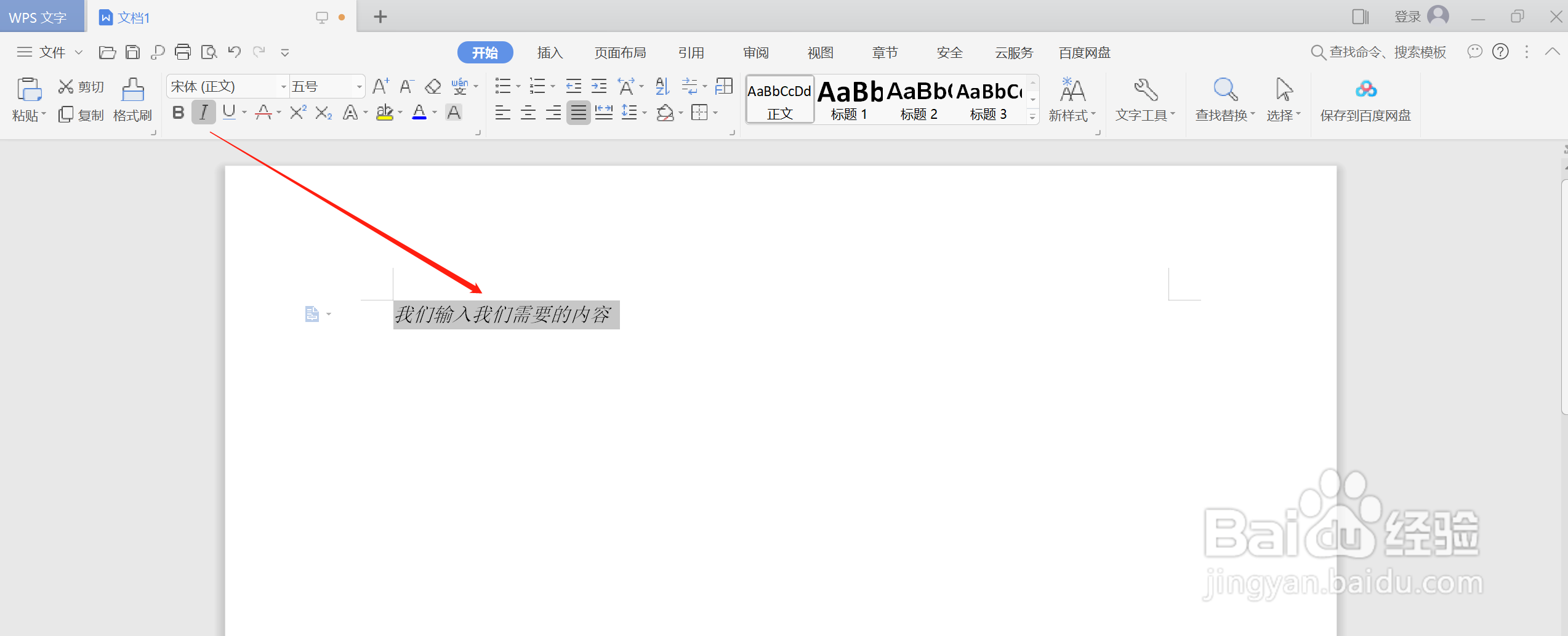This screenshot has width=1568, height=636.
Task: Align paragraph right
Action: coord(553,113)
